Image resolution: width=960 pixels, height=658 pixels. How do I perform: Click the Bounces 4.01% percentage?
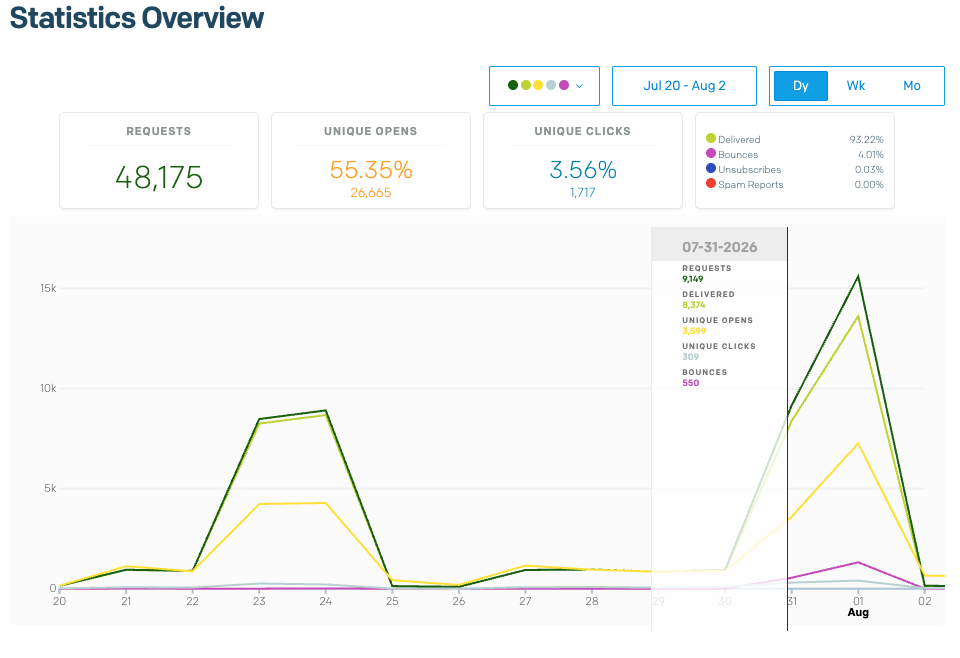click(871, 154)
